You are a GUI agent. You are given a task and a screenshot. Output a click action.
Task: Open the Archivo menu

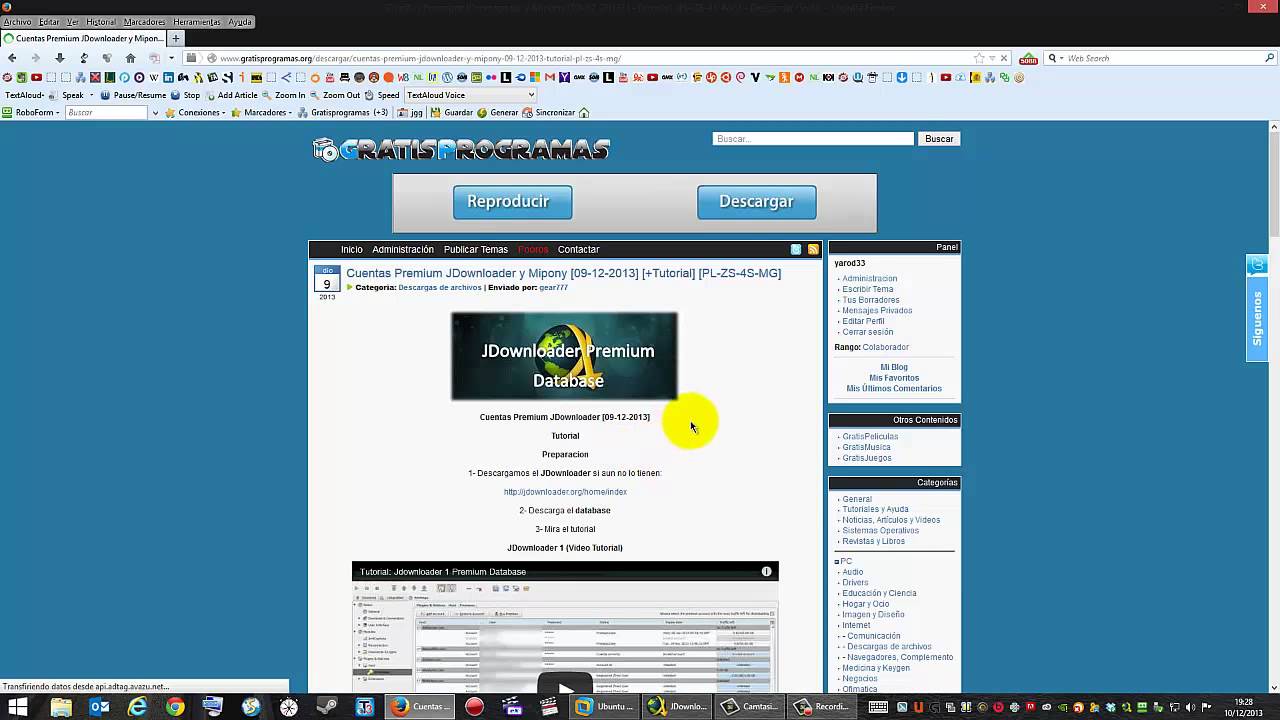17,22
